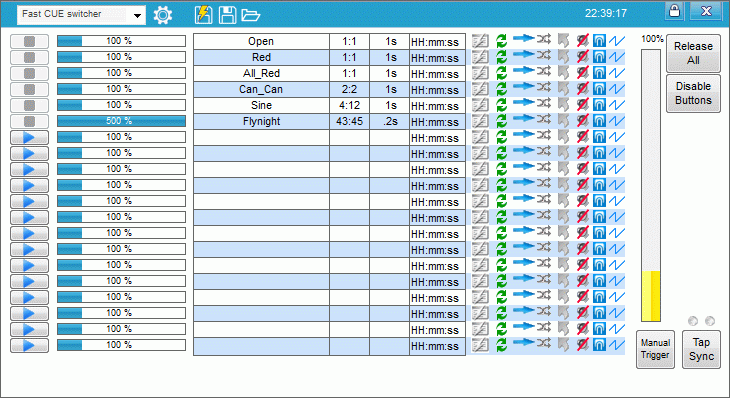Click the quick save lightning icon

(x=203, y=15)
